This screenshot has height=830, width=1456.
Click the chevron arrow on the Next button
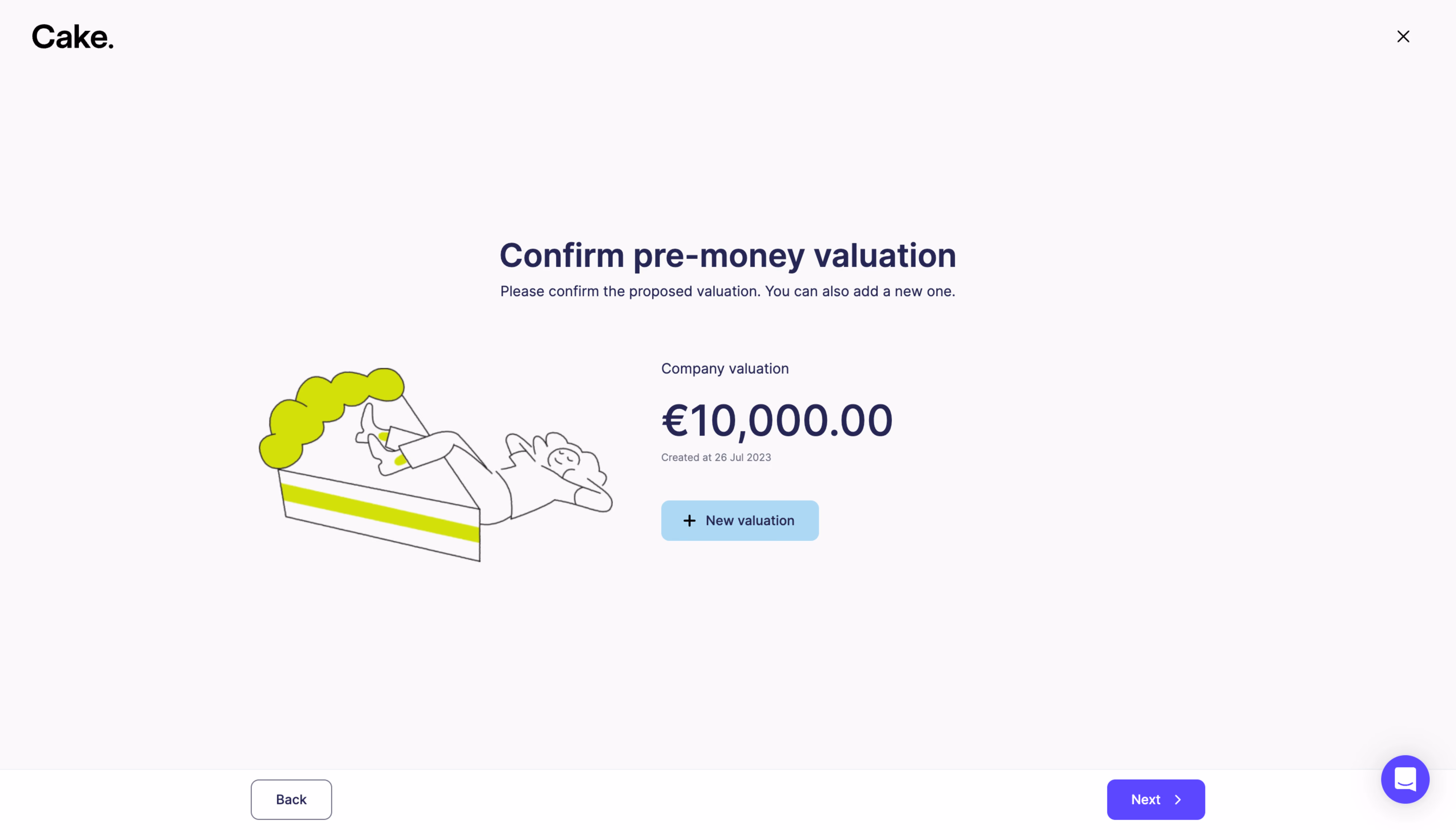coord(1178,800)
